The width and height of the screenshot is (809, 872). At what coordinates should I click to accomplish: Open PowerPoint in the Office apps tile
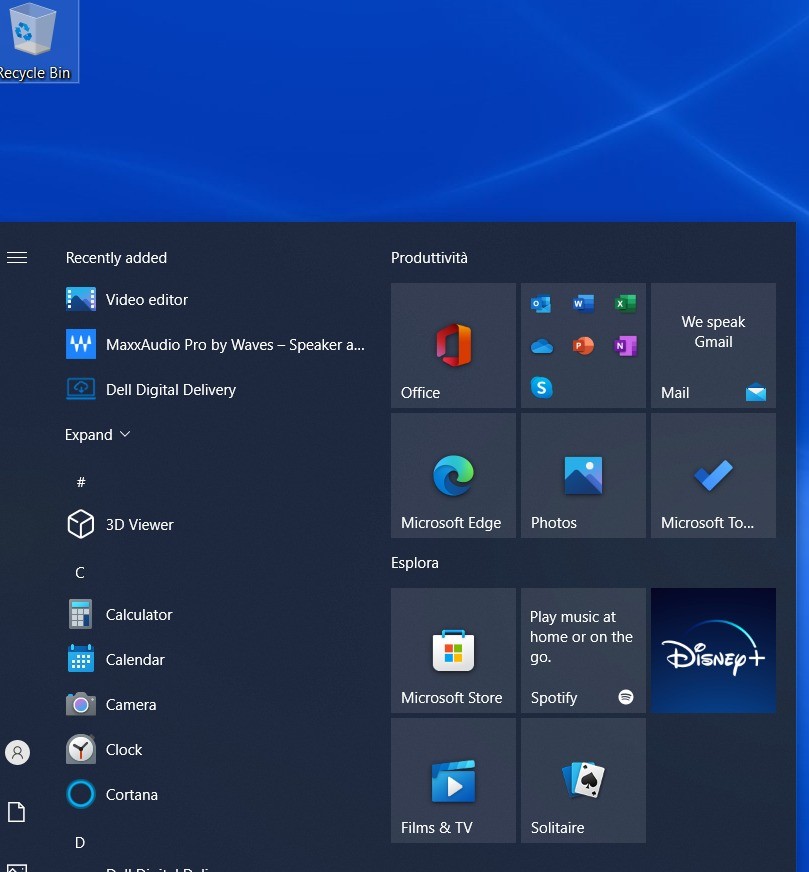[583, 346]
